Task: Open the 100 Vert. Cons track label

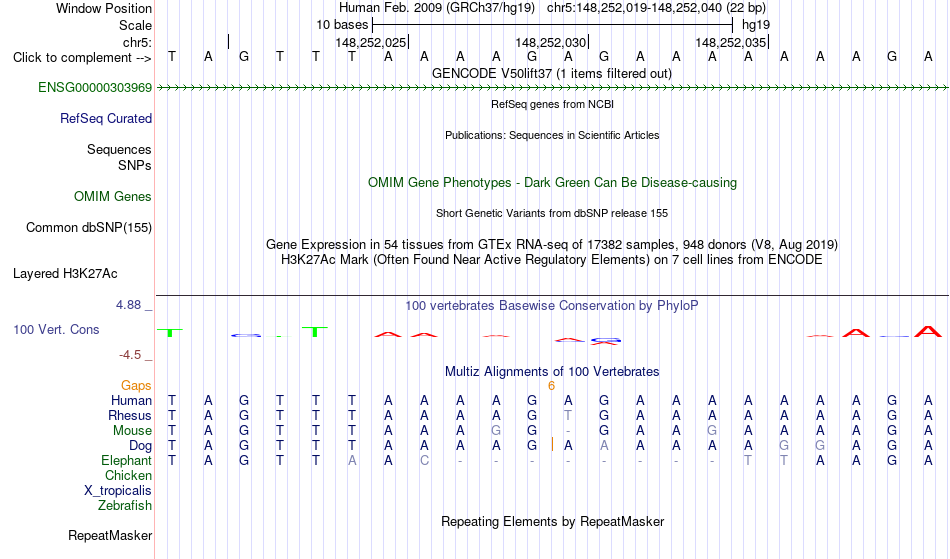Action: pos(56,329)
